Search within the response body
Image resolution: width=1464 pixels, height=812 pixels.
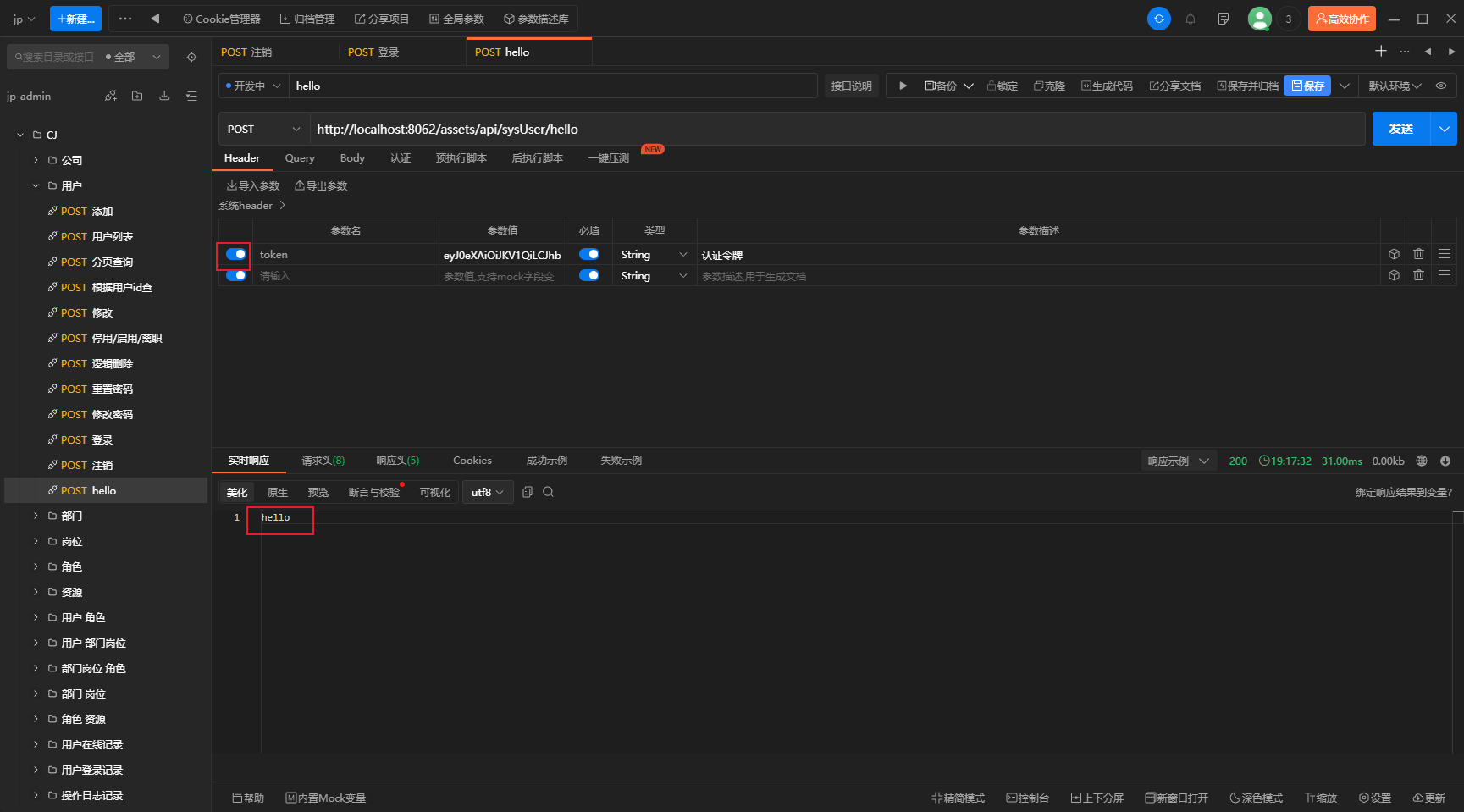[x=548, y=492]
